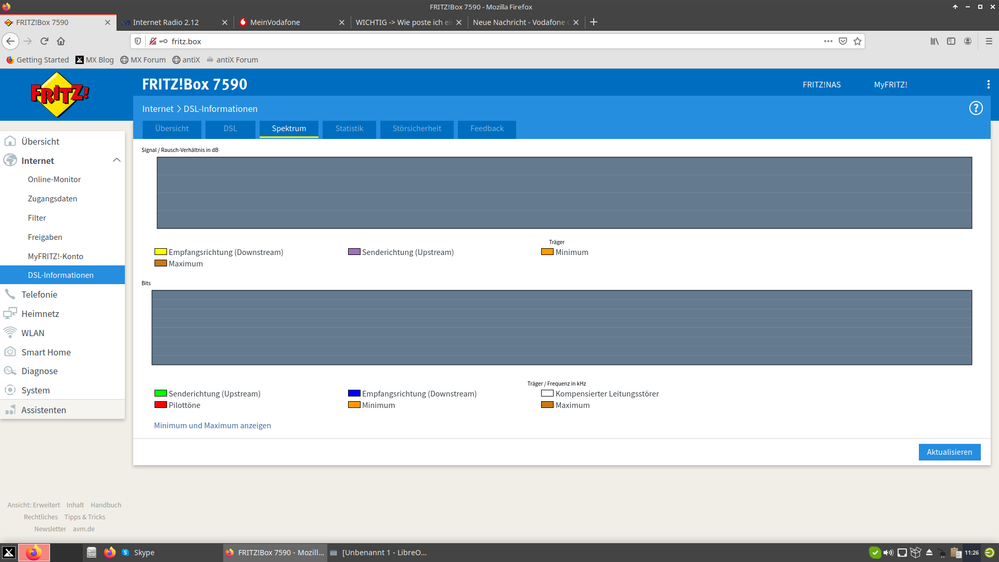Bookmark this page with the star icon
The width and height of the screenshot is (999, 562).
point(858,41)
